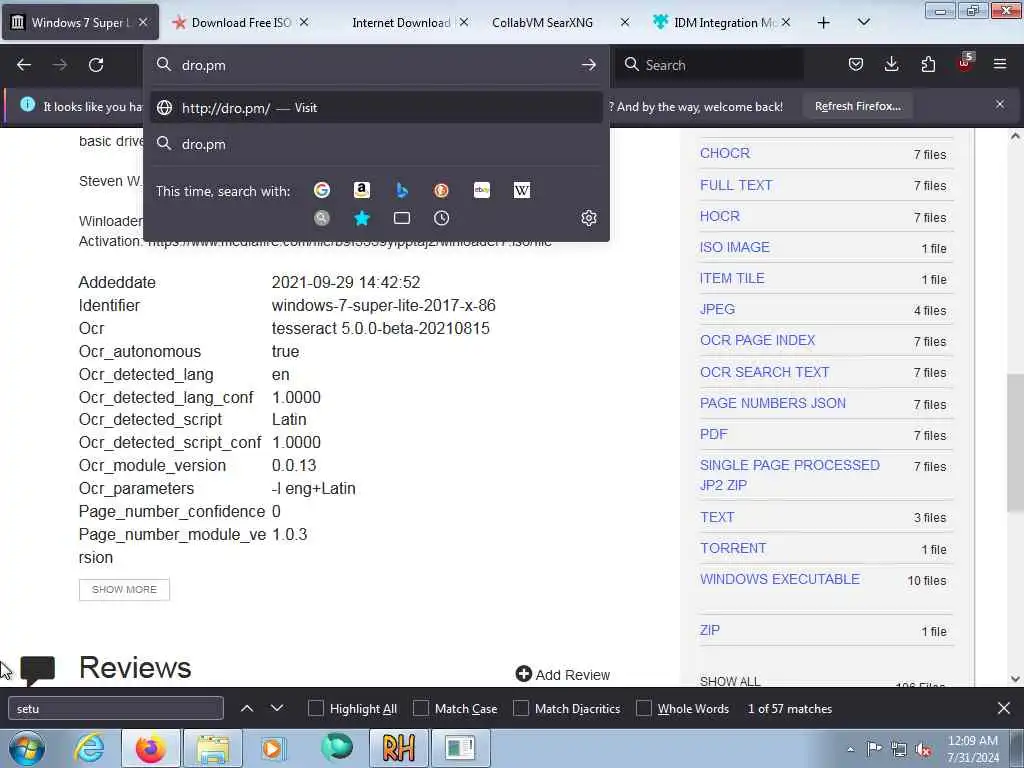Focus the toolbar Search box
The width and height of the screenshot is (1024, 768).
[x=710, y=65]
